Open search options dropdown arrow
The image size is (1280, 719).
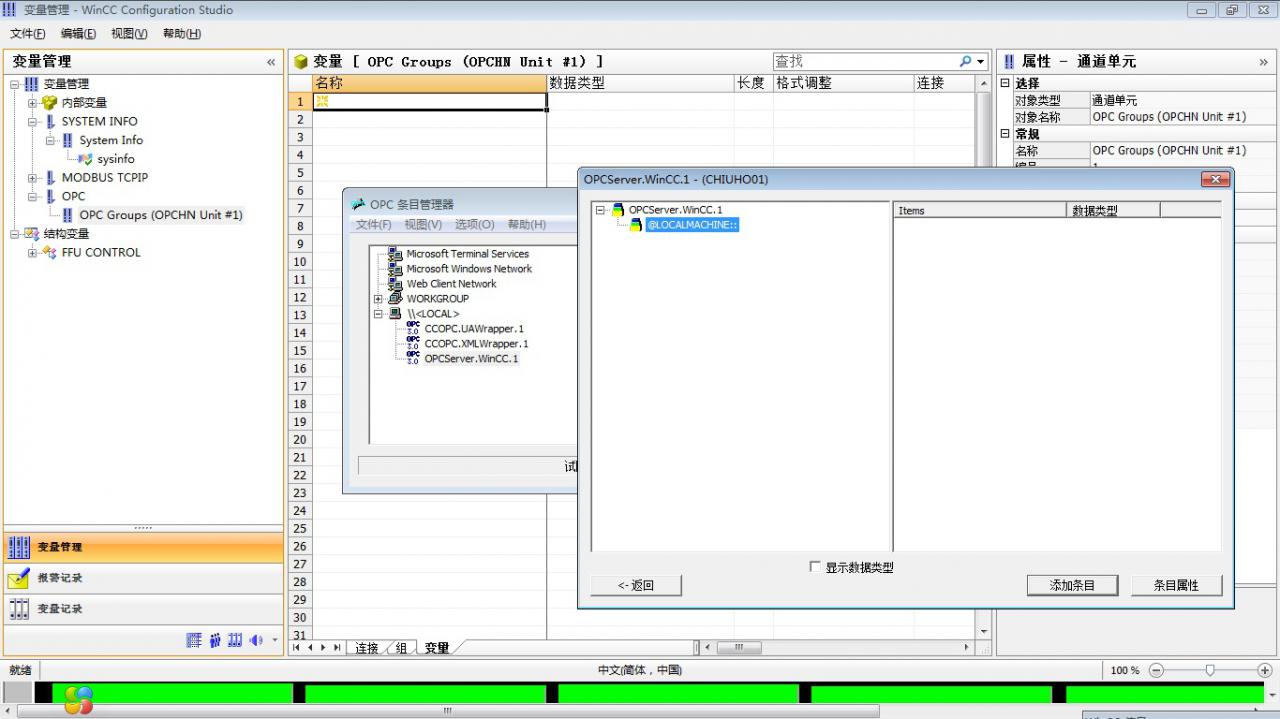click(981, 62)
